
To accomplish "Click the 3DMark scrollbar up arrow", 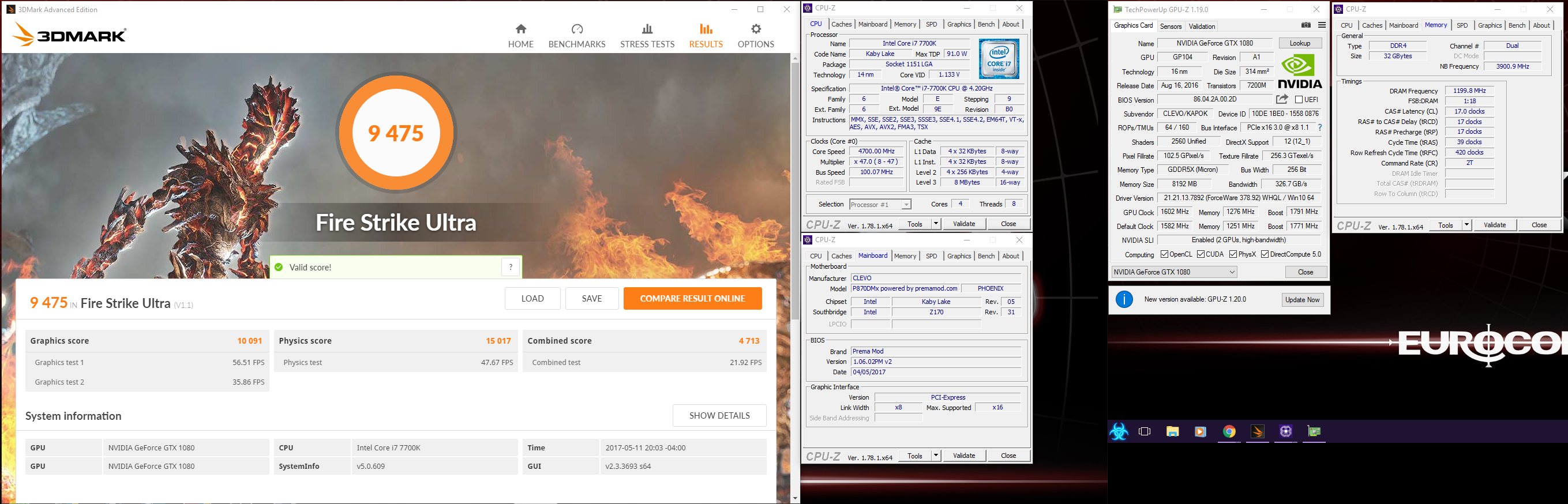I will [794, 58].
